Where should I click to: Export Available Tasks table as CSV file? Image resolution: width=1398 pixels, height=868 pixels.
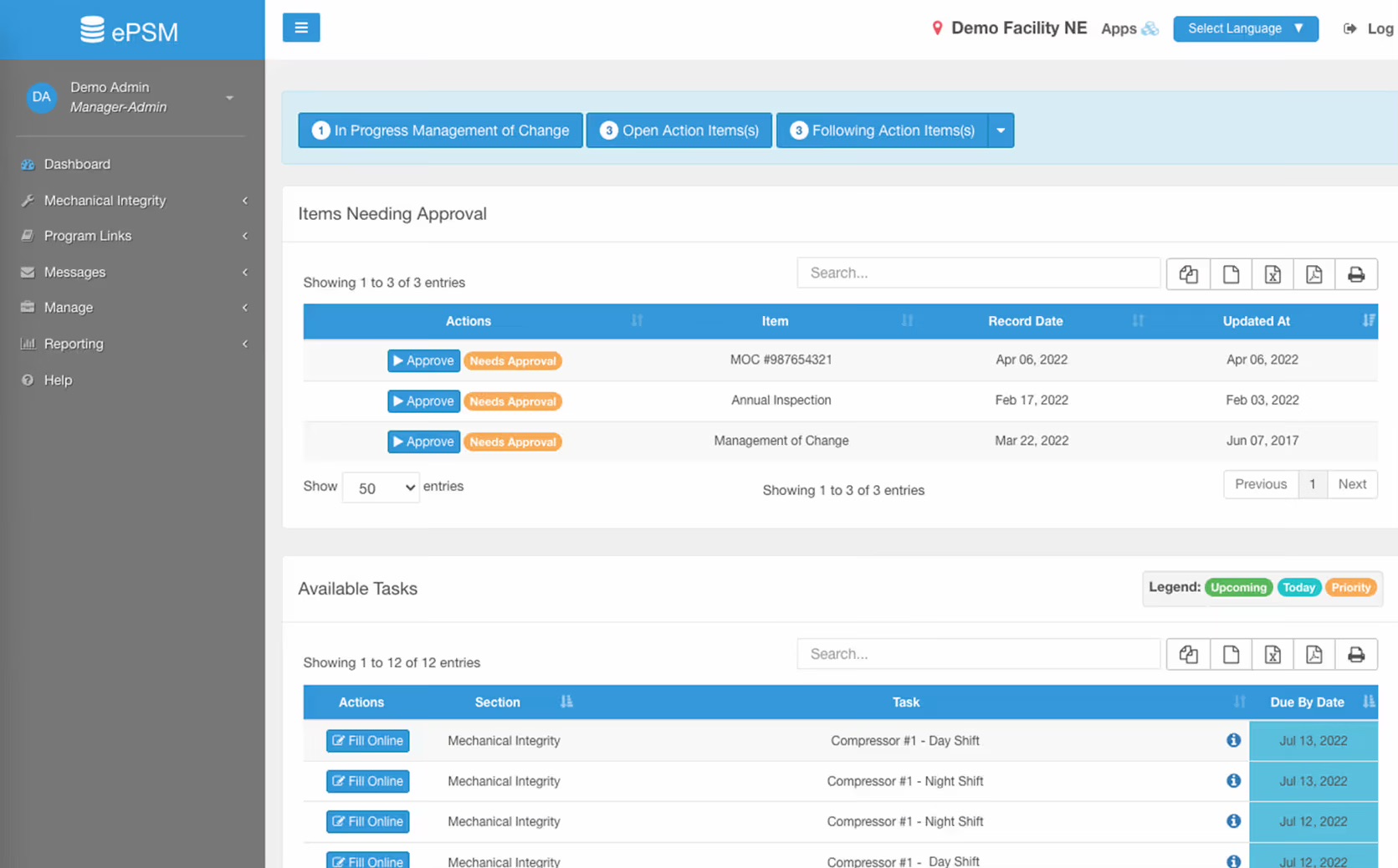1231,655
